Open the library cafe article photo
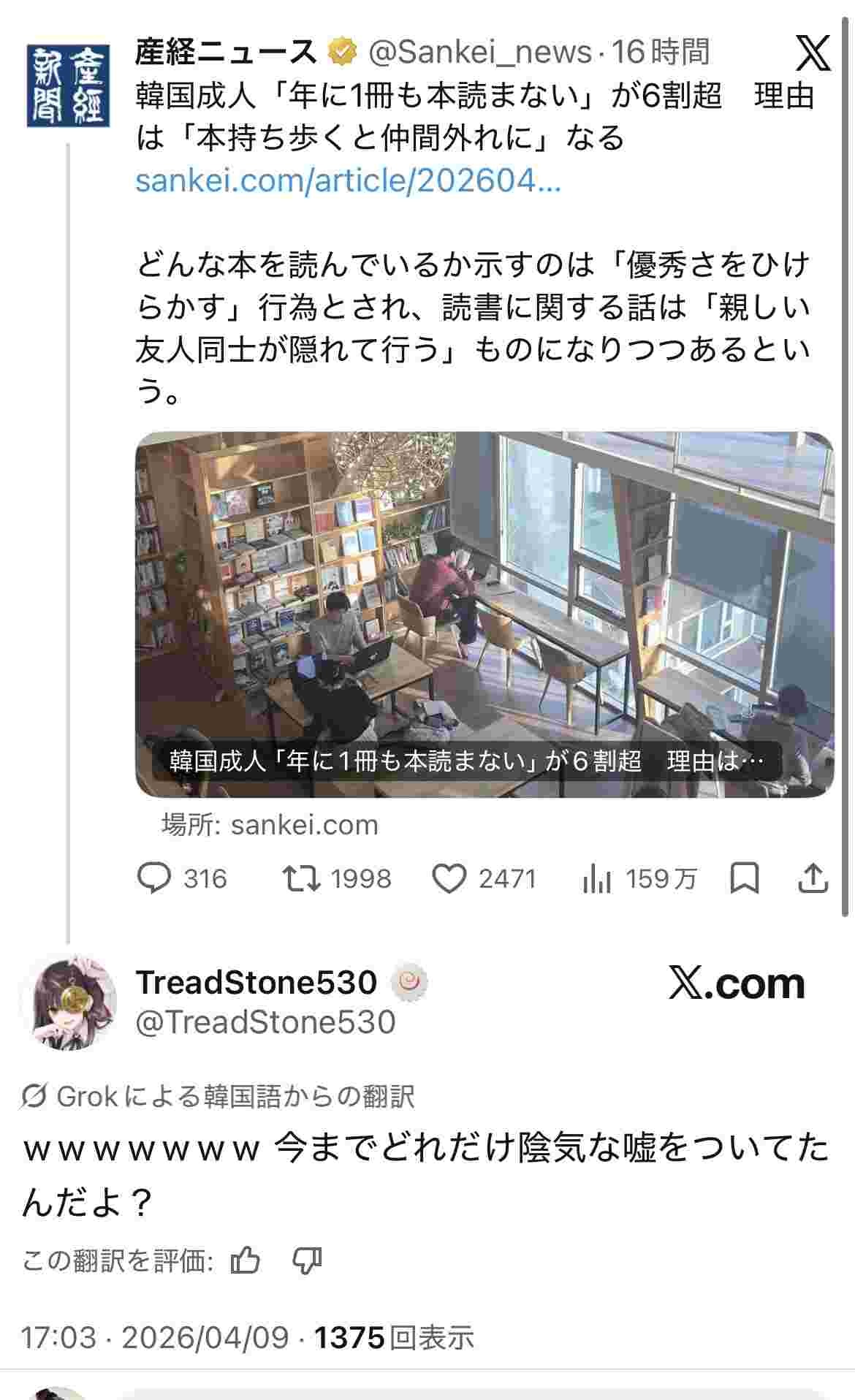Screen dimensions: 855x1400 point(484,614)
